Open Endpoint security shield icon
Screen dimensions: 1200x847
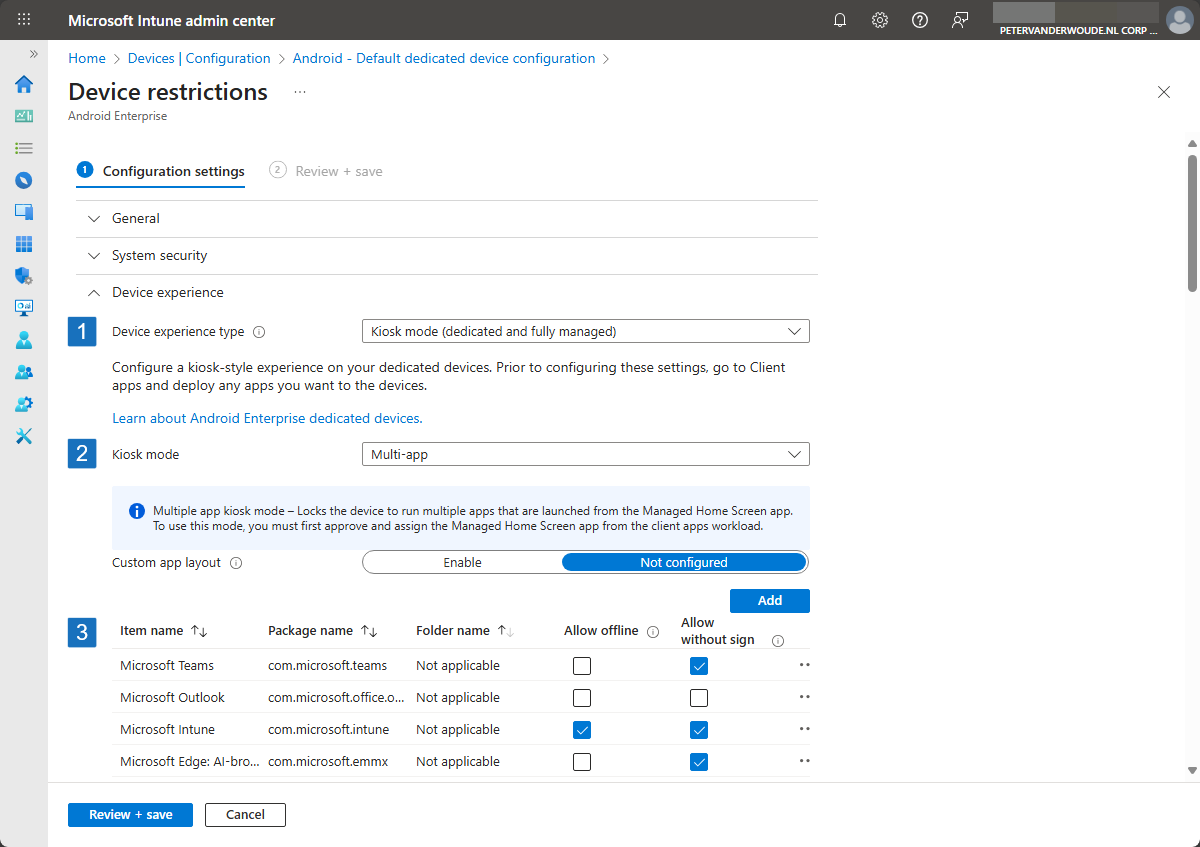coord(24,276)
